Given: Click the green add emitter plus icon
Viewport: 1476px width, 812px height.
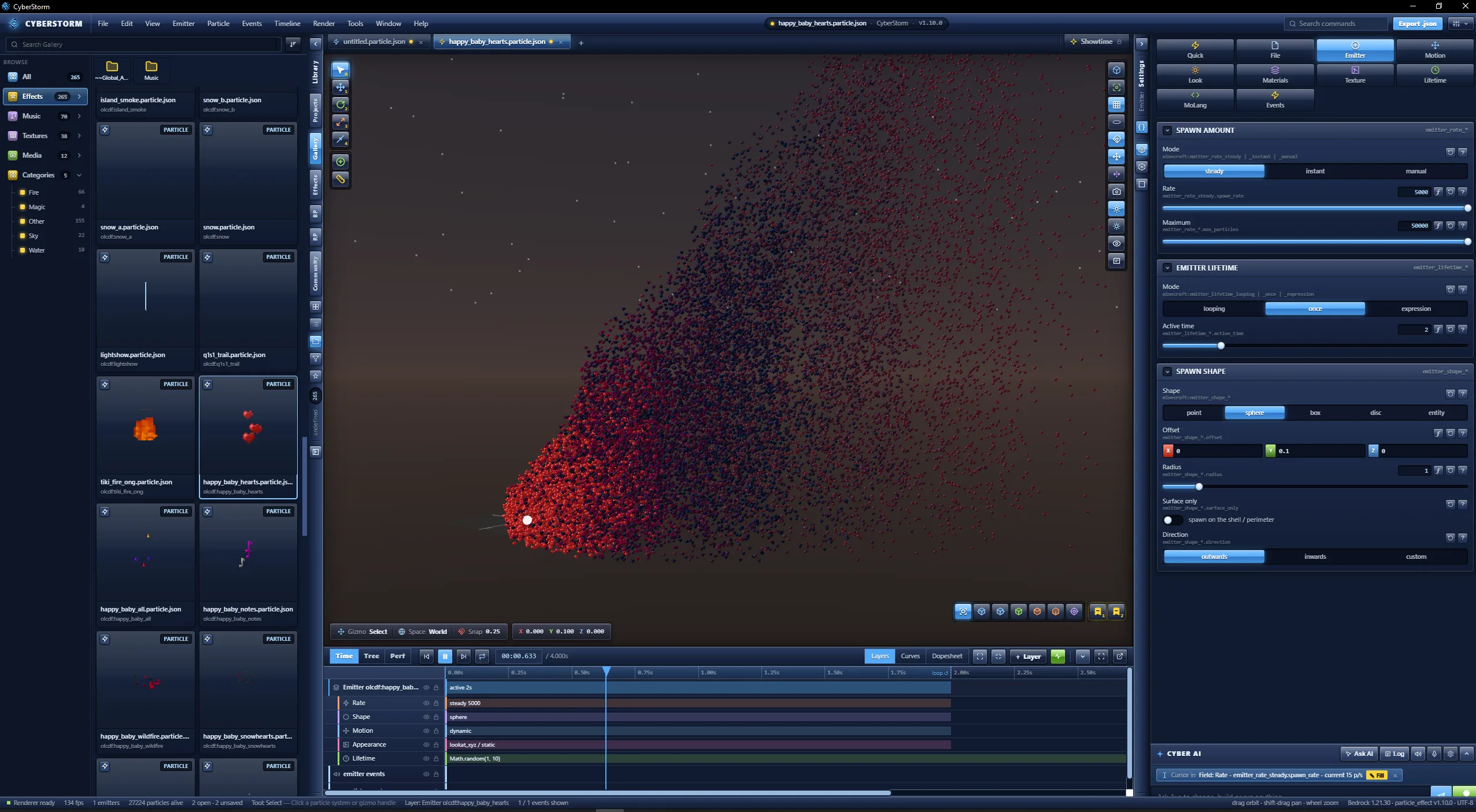Looking at the screenshot, I should click(341, 162).
